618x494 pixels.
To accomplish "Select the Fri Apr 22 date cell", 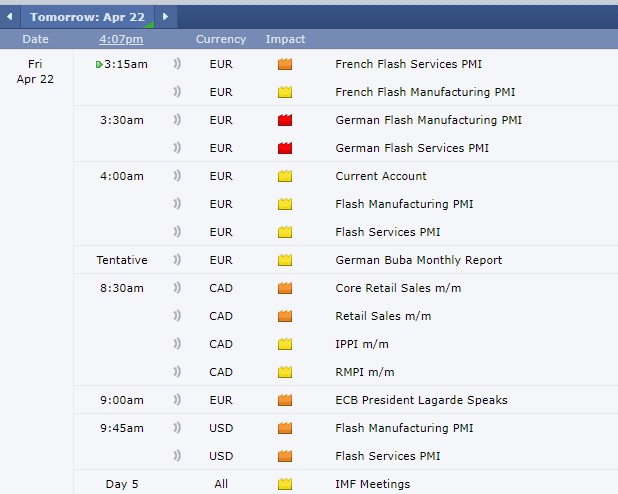I will [x=35, y=71].
